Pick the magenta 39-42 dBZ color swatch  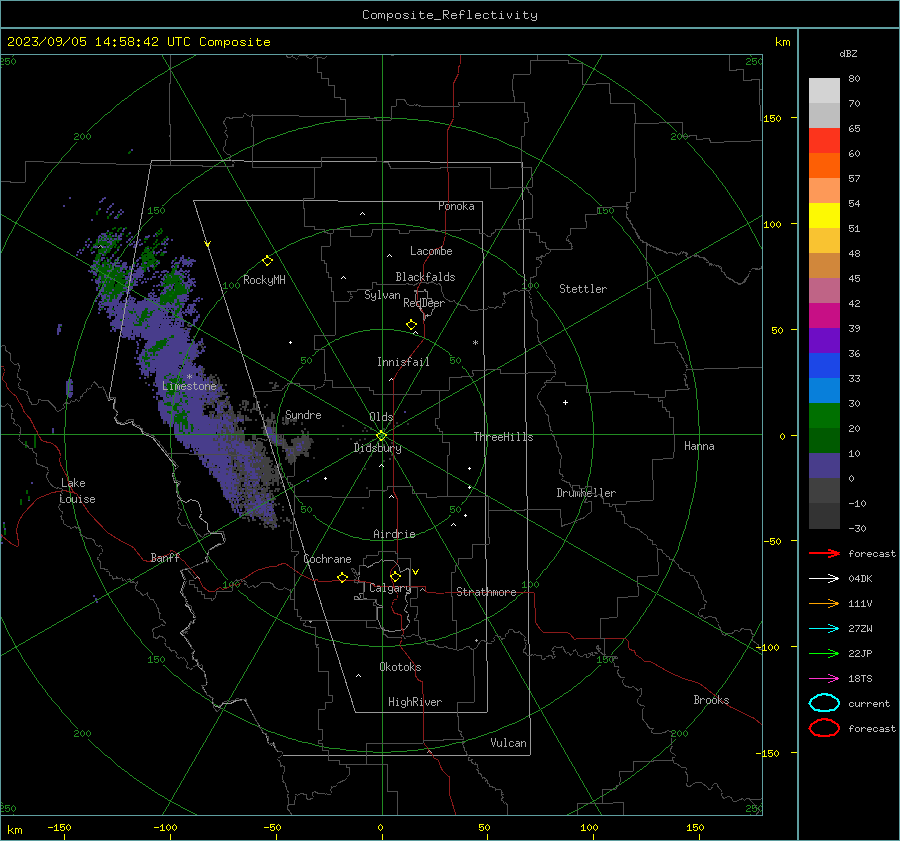click(824, 316)
